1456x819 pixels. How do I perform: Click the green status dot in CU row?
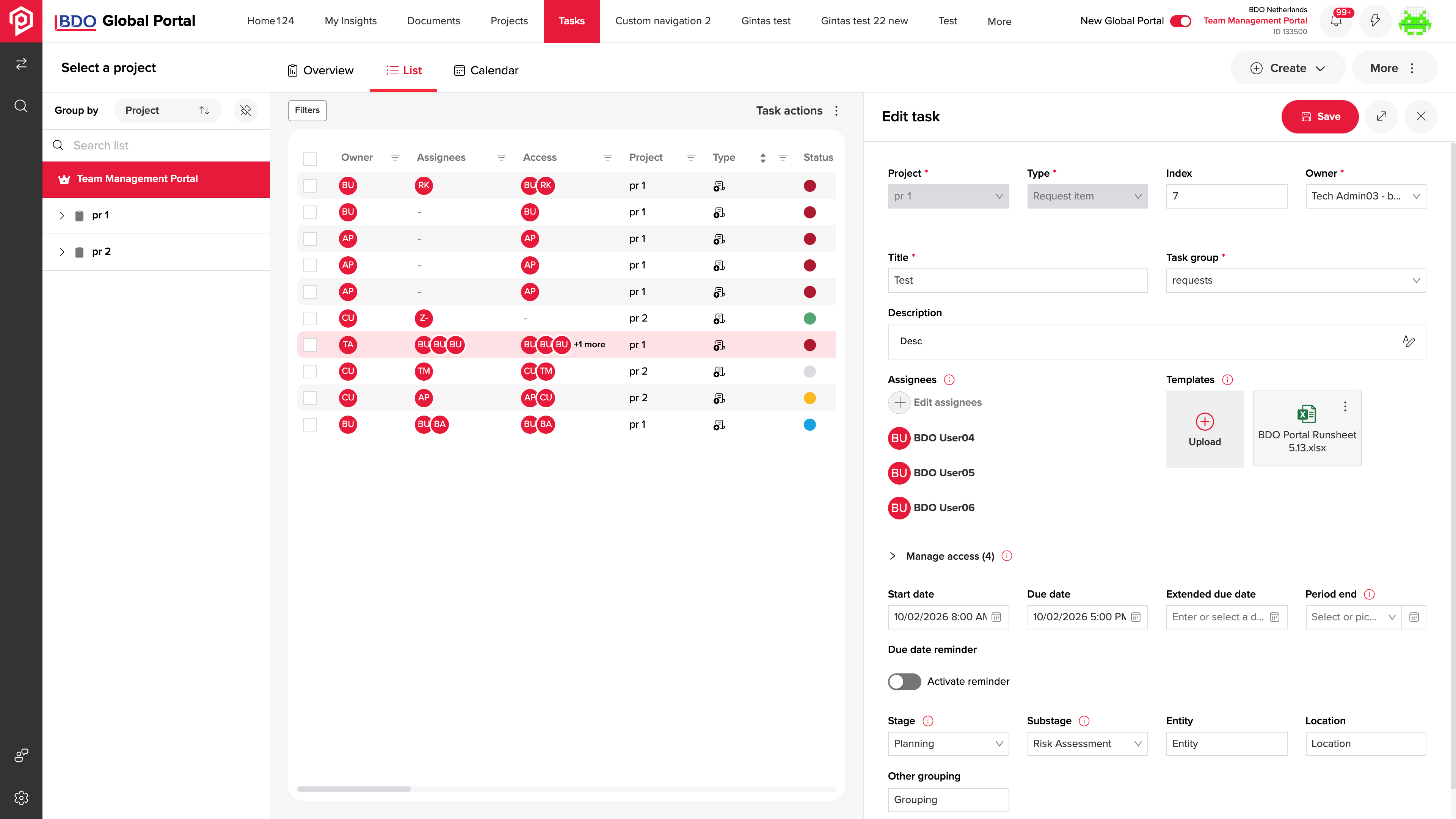[x=810, y=318]
